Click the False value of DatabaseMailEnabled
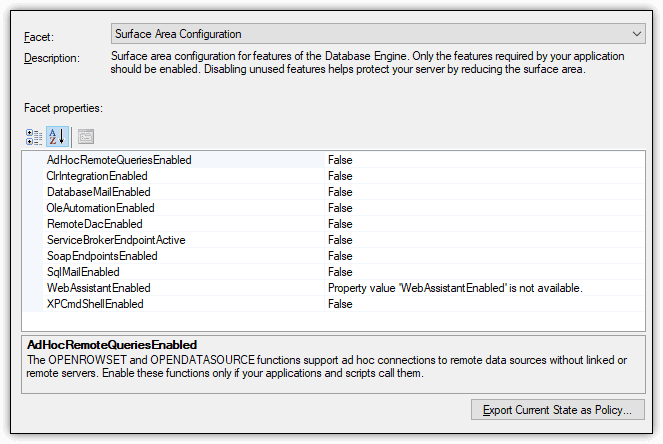The height and width of the screenshot is (444, 663). click(x=340, y=192)
